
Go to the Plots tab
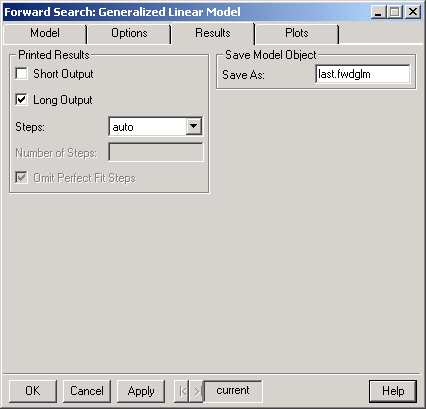(x=297, y=33)
